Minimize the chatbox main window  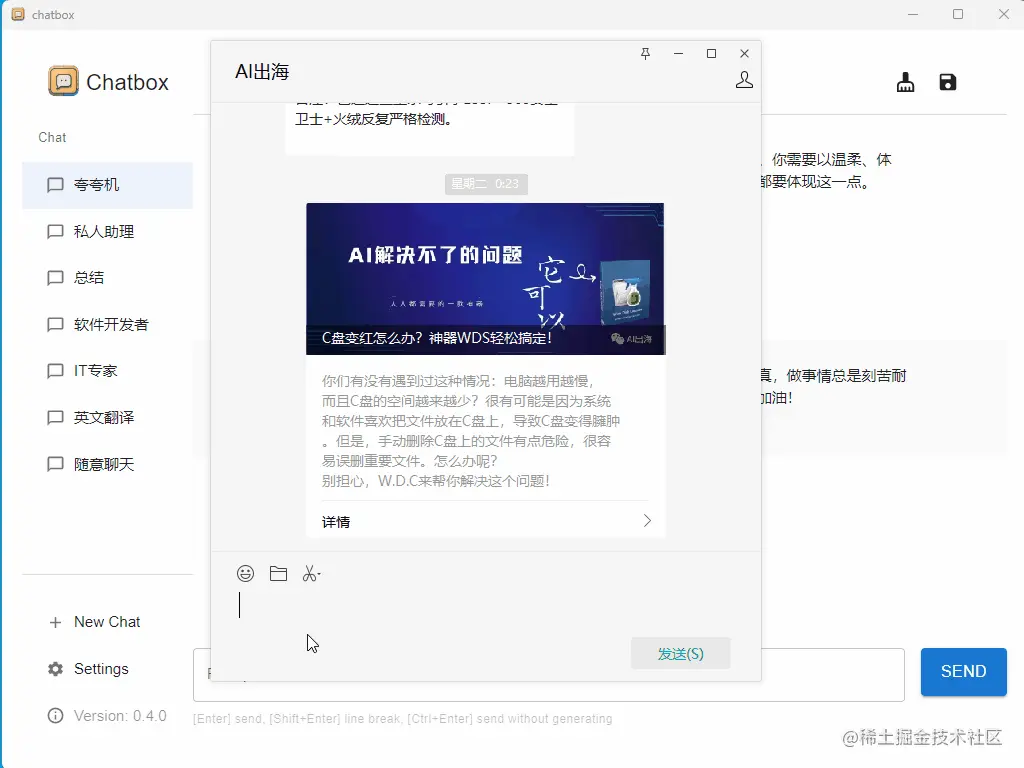(913, 14)
